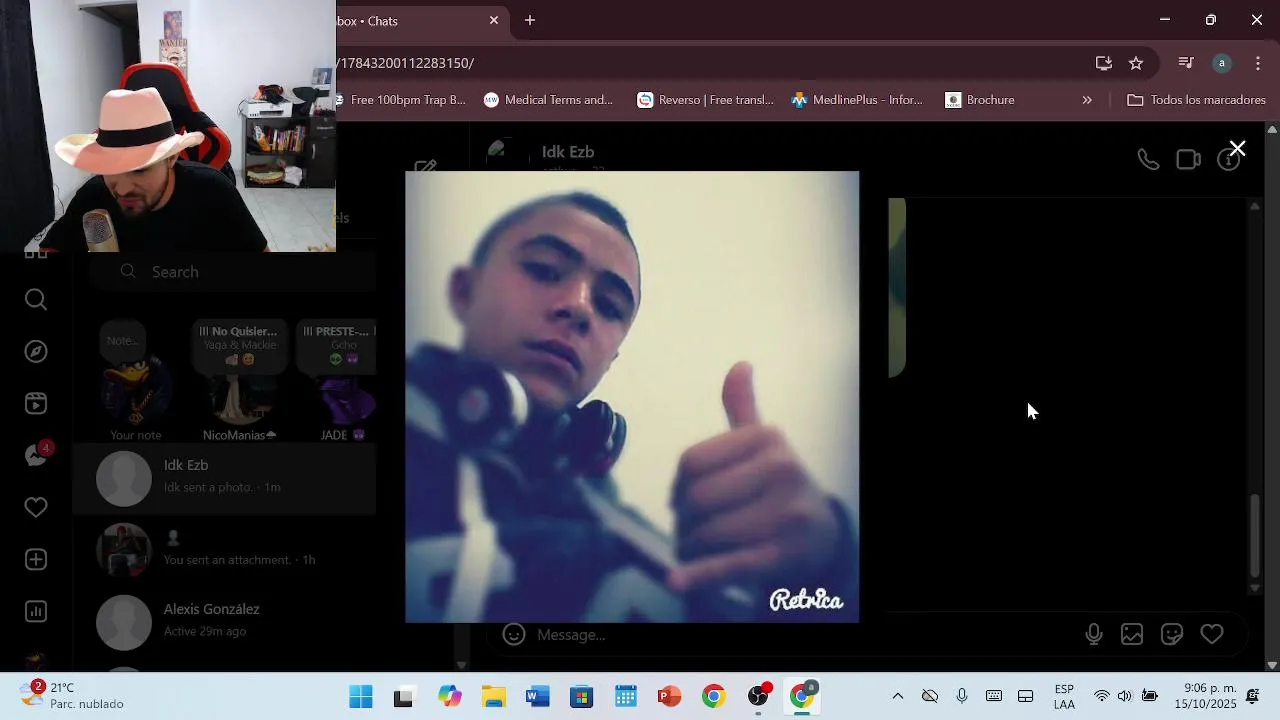Open the Instagram Search sidebar icon
1280x720 pixels.
[x=36, y=300]
